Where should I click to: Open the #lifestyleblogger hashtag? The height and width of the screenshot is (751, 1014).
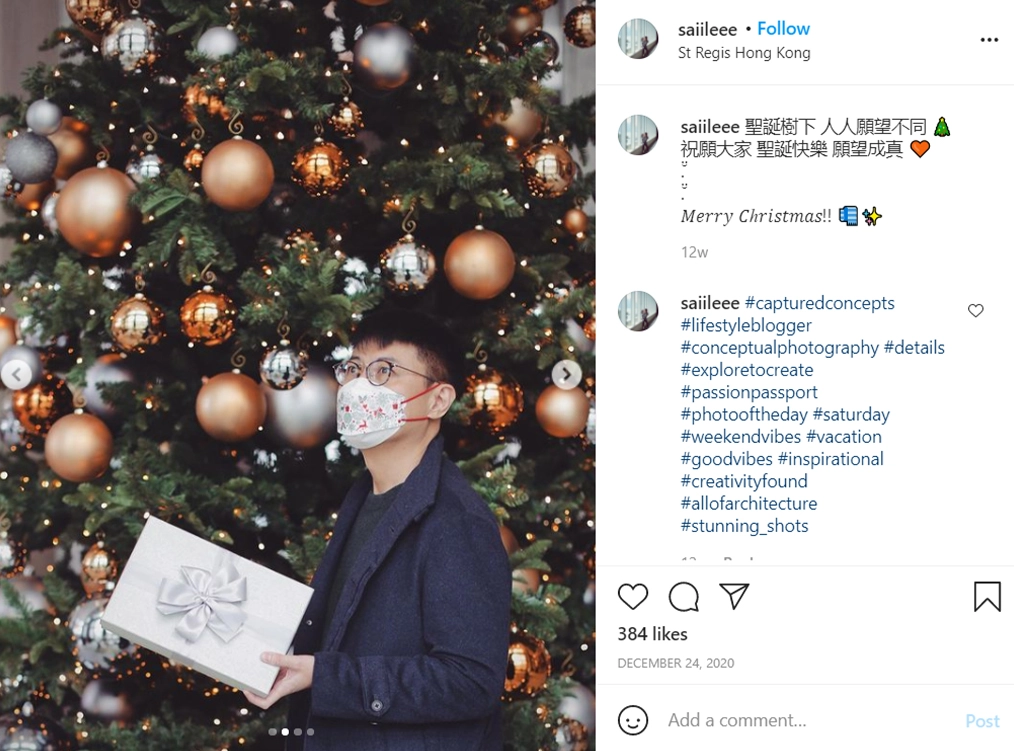(746, 325)
